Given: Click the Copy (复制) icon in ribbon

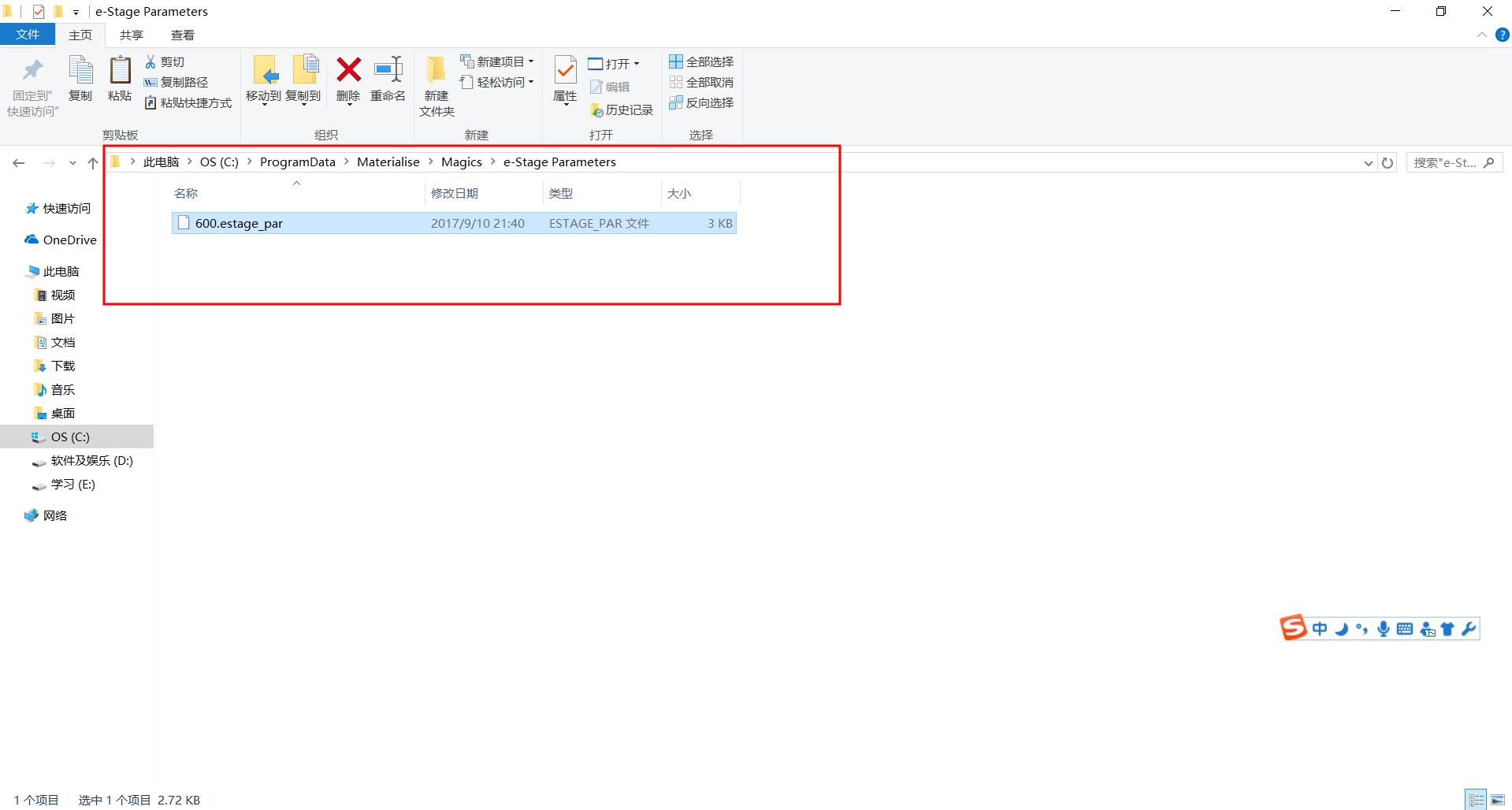Looking at the screenshot, I should (x=80, y=71).
